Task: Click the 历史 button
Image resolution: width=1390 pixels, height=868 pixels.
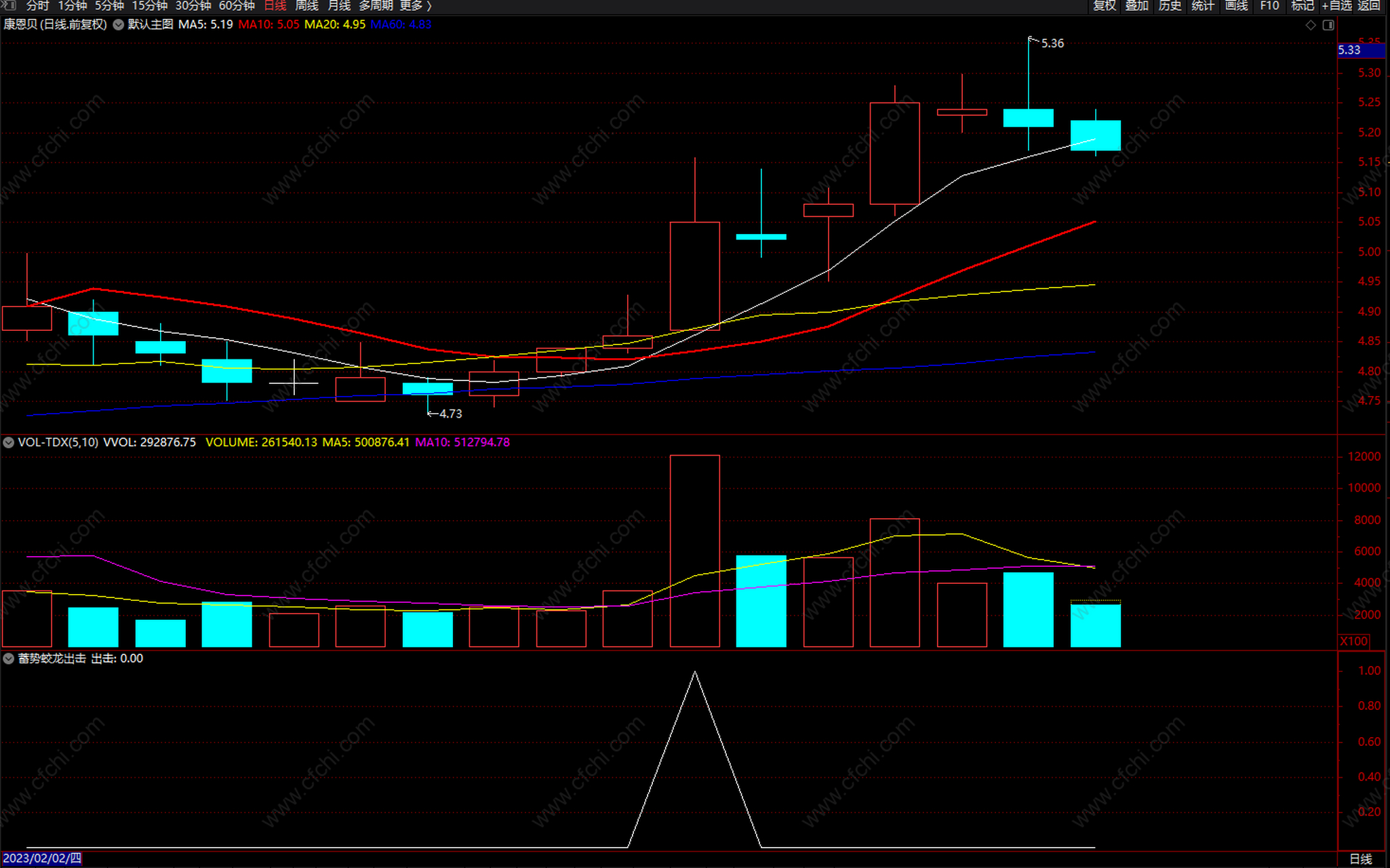Action: point(1170,5)
